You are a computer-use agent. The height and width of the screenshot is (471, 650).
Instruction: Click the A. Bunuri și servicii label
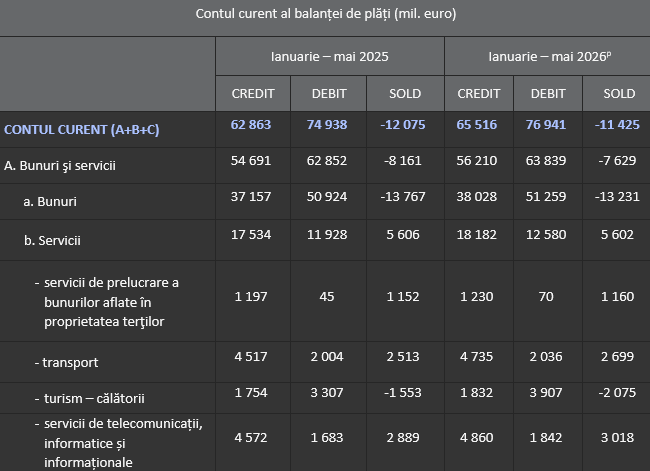60,166
